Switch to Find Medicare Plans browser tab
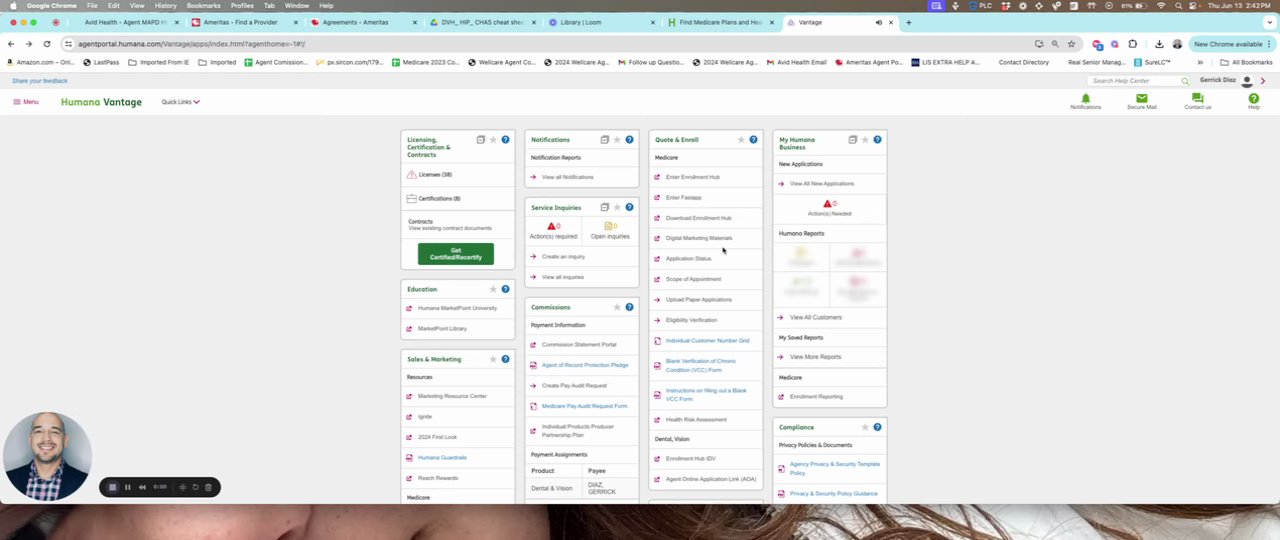The height and width of the screenshot is (540, 1280). 720,22
